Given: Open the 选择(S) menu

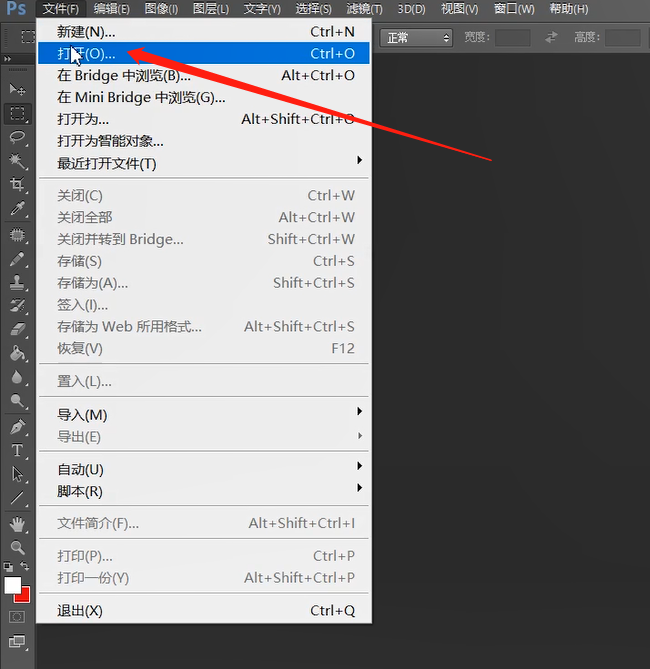Looking at the screenshot, I should pyautogui.click(x=313, y=9).
